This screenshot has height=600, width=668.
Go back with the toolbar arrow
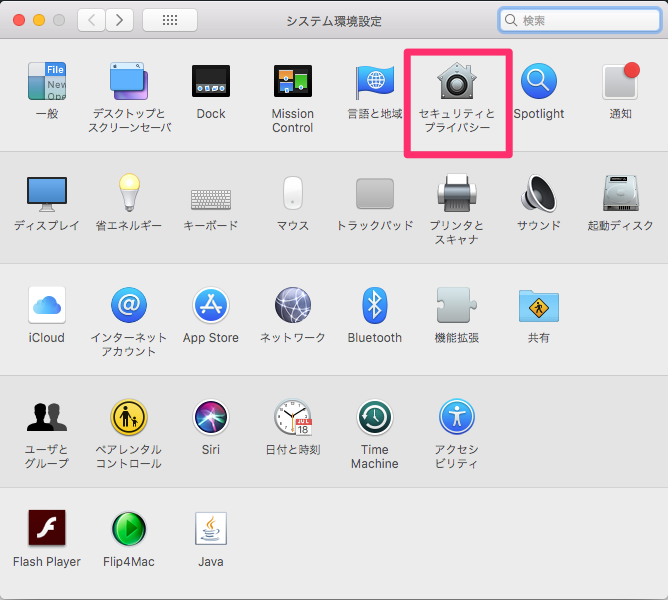(91, 20)
